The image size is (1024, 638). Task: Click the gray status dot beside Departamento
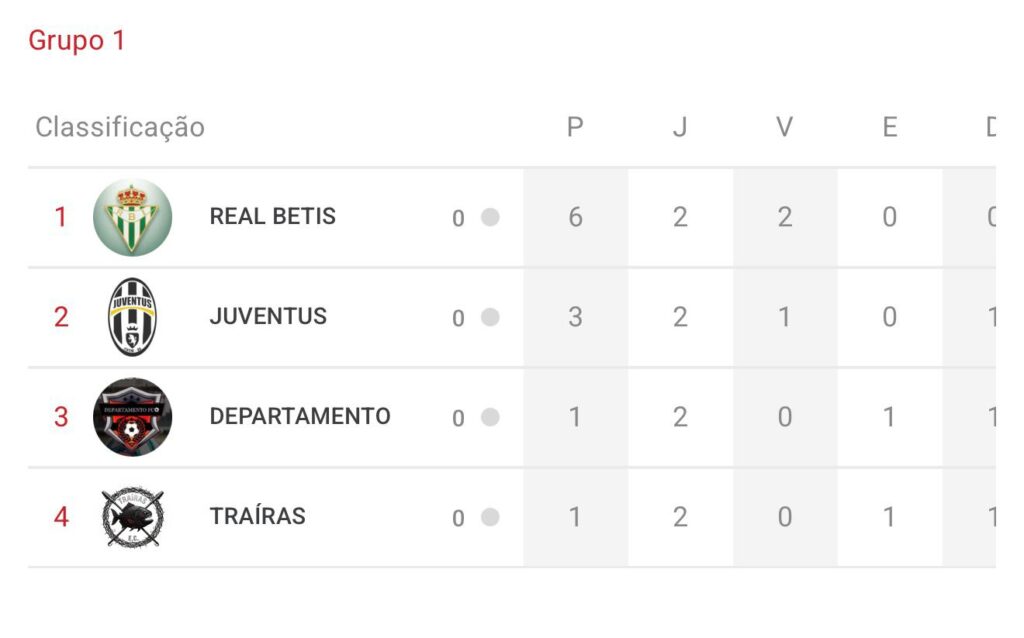point(490,417)
